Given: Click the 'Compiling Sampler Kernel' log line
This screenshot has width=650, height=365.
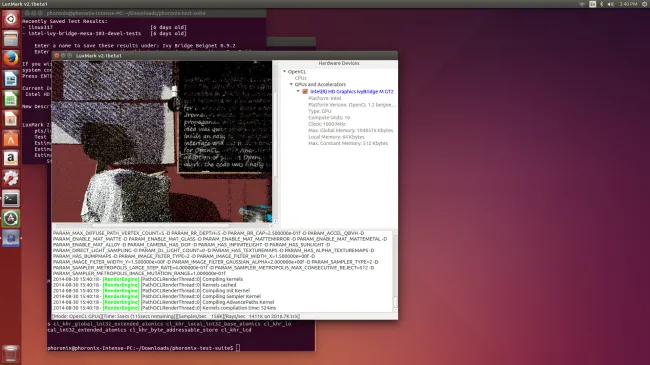Looking at the screenshot, I should [x=157, y=297].
